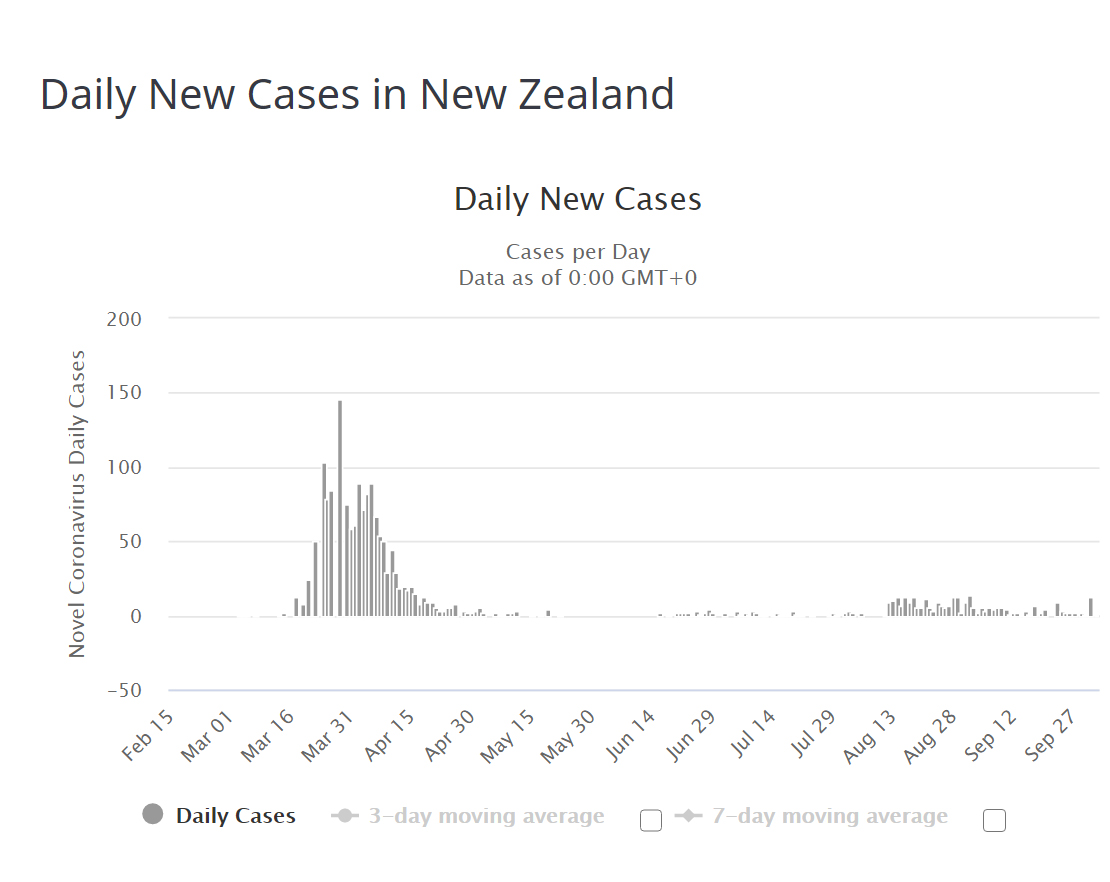Click the Daily New Cases in New Zealand heading

coord(357,94)
